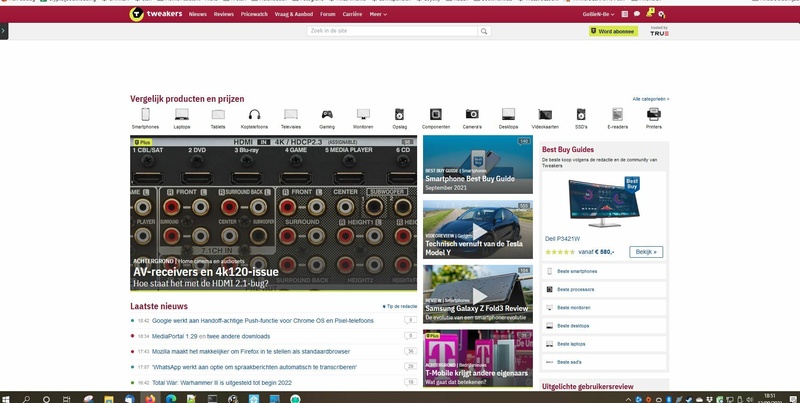Open the Reviews menu item

coord(223,14)
